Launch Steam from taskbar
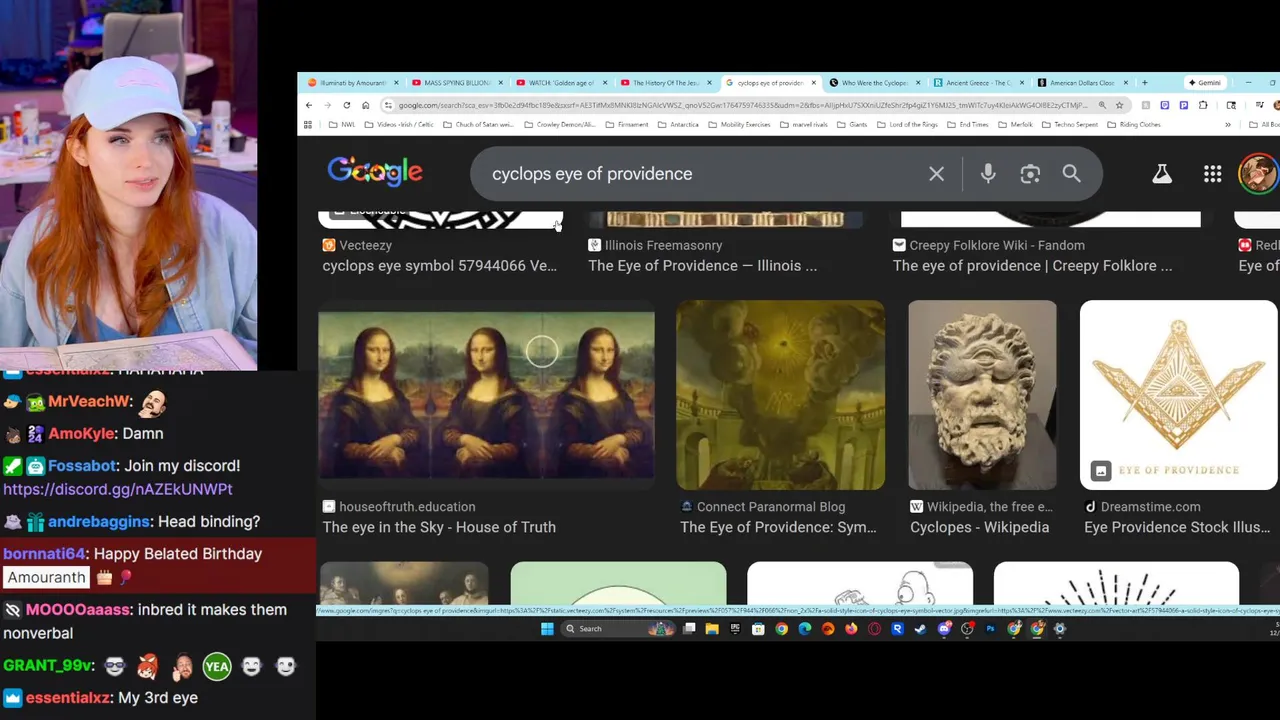The height and width of the screenshot is (720, 1280). click(x=920, y=628)
